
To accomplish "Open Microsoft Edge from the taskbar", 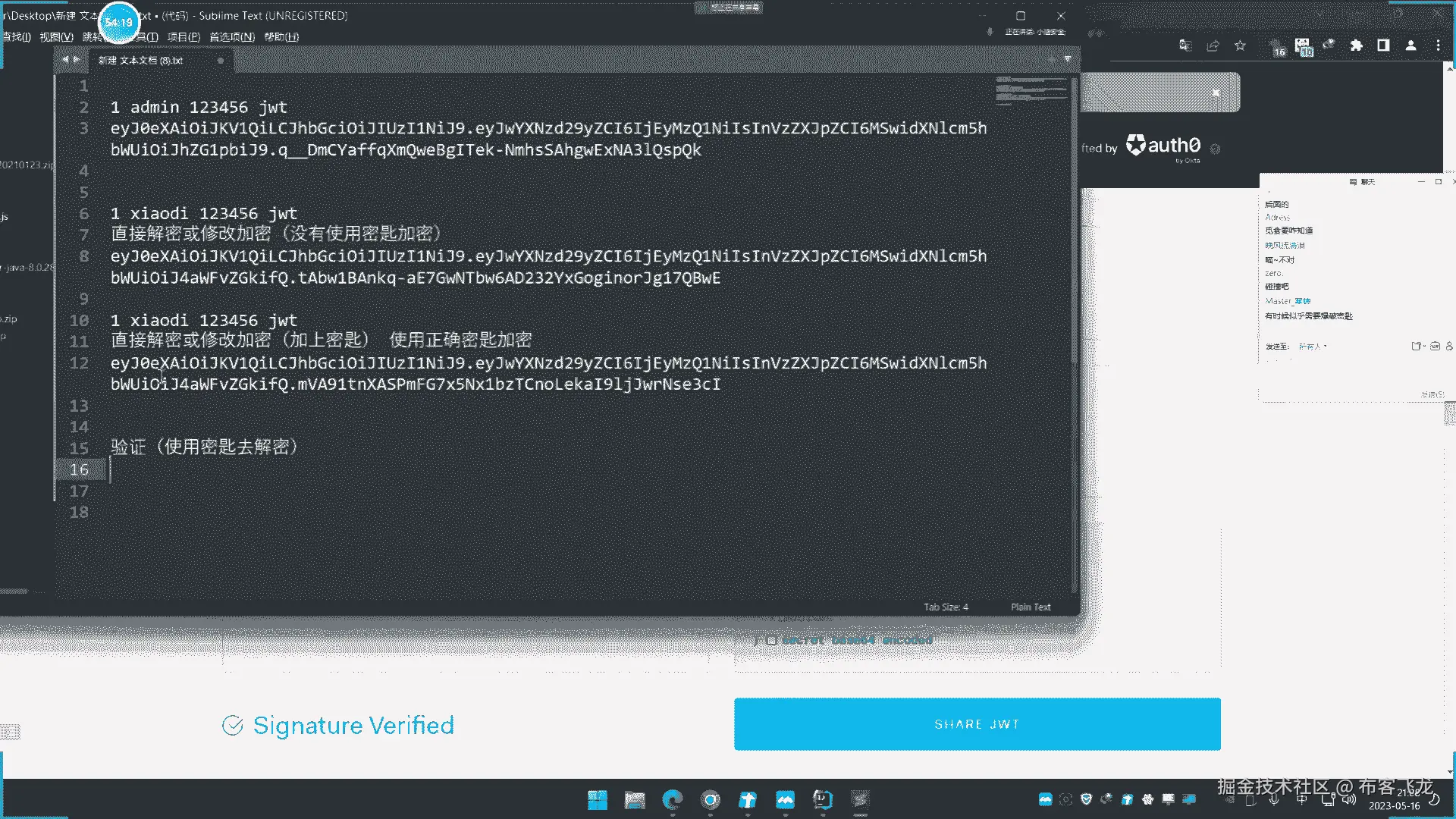I will click(672, 799).
